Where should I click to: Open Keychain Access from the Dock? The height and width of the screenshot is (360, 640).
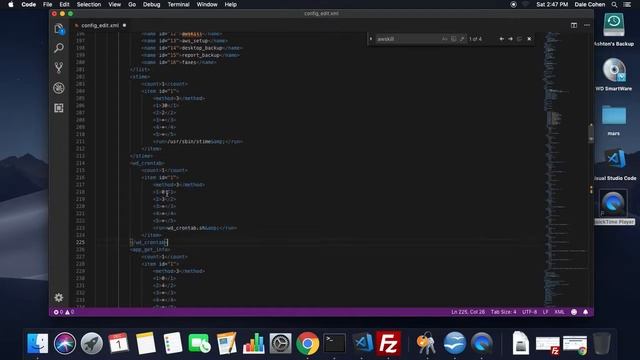(x=426, y=343)
